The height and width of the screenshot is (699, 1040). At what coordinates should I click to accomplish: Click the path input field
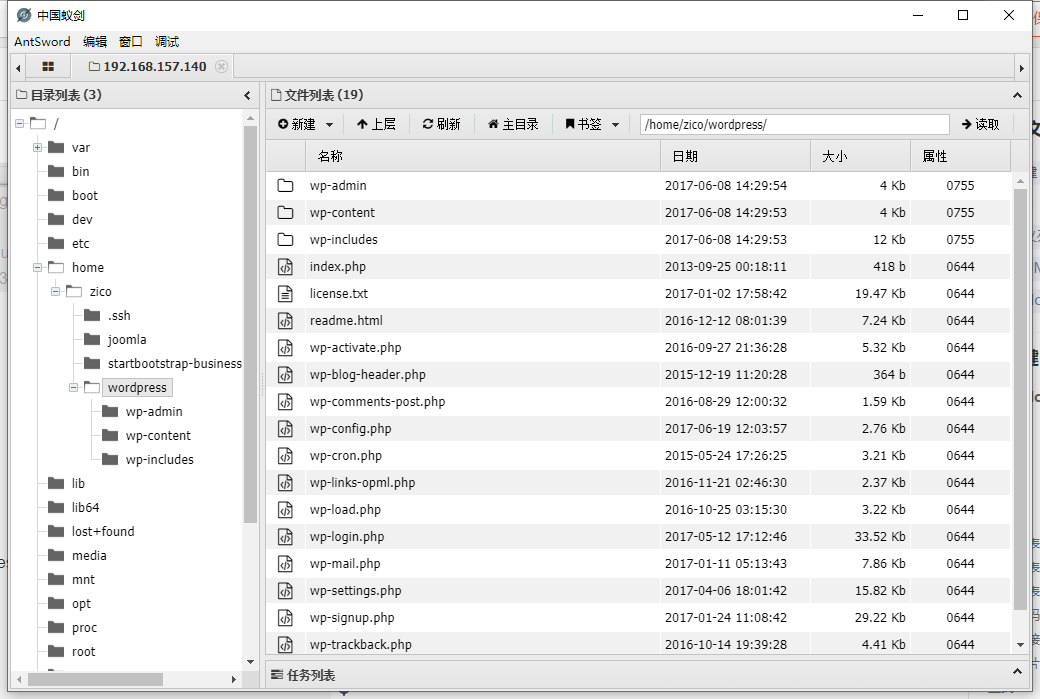click(x=794, y=124)
